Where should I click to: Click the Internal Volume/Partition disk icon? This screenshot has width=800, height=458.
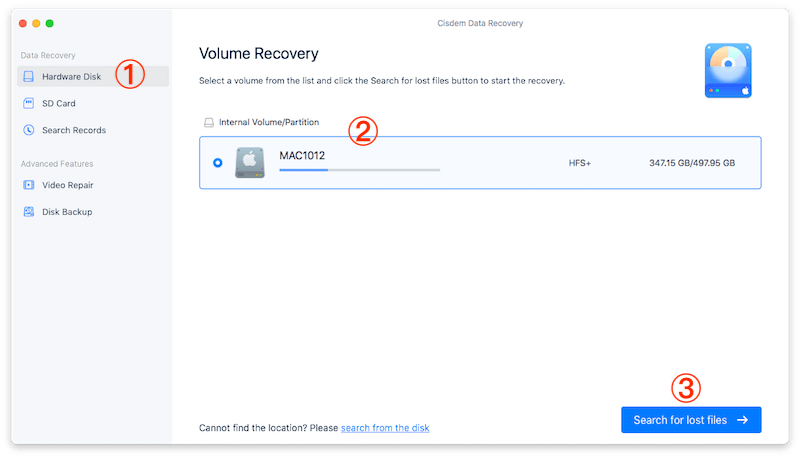coord(209,122)
